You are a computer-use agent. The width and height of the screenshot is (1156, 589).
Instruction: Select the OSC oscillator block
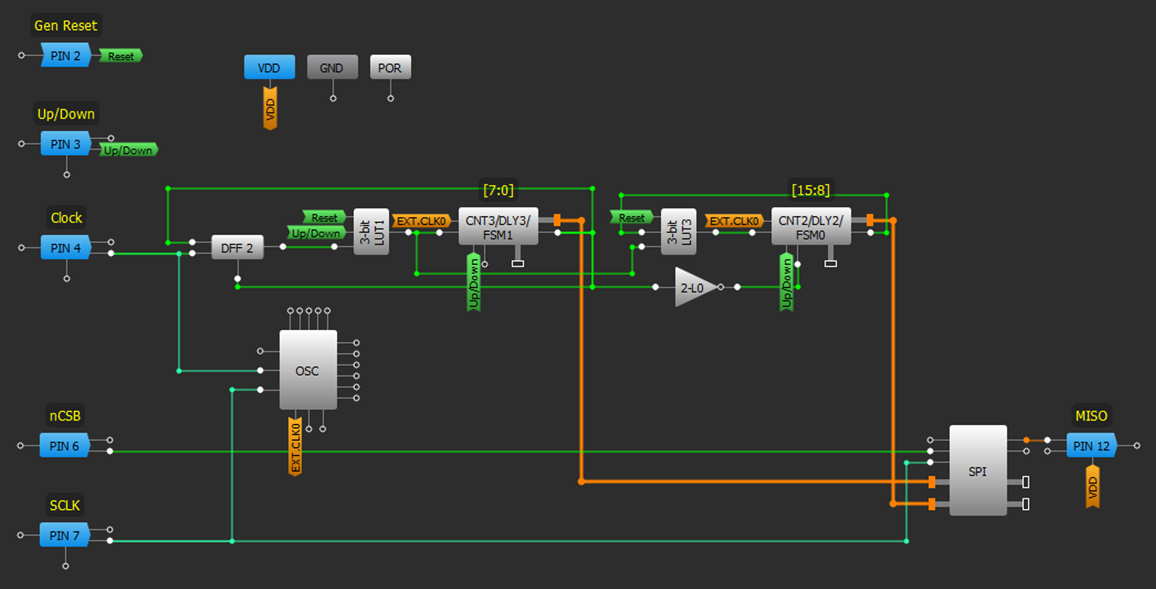(307, 370)
